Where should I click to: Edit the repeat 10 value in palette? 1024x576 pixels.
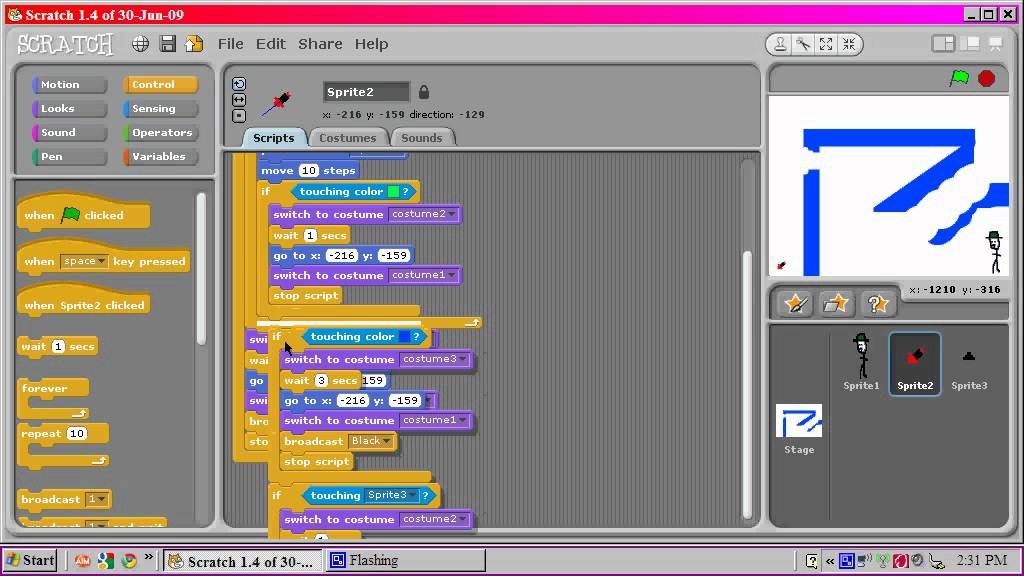tap(77, 434)
